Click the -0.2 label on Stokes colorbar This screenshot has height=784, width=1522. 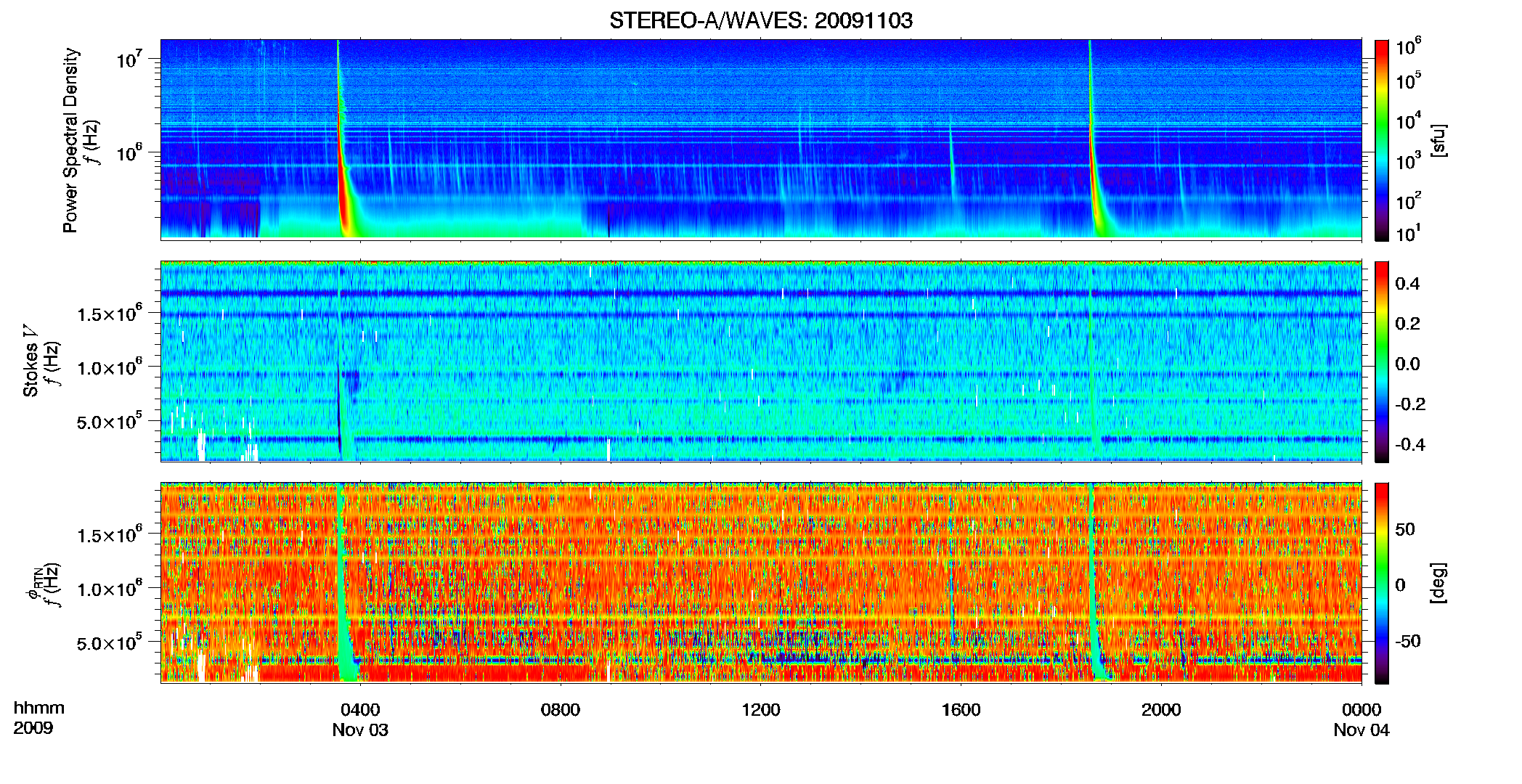pyautogui.click(x=1409, y=404)
